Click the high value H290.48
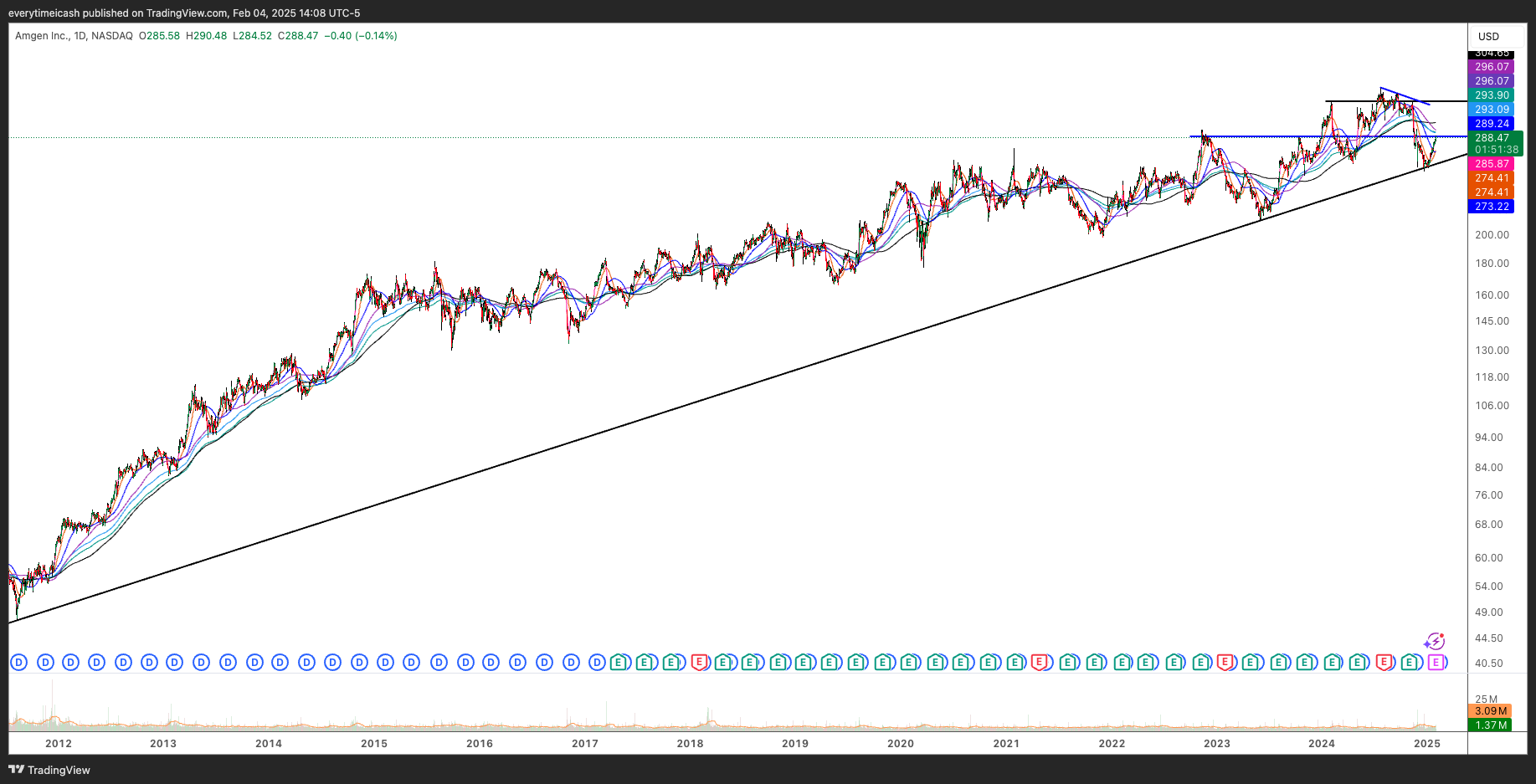The height and width of the screenshot is (784, 1536). pos(206,36)
